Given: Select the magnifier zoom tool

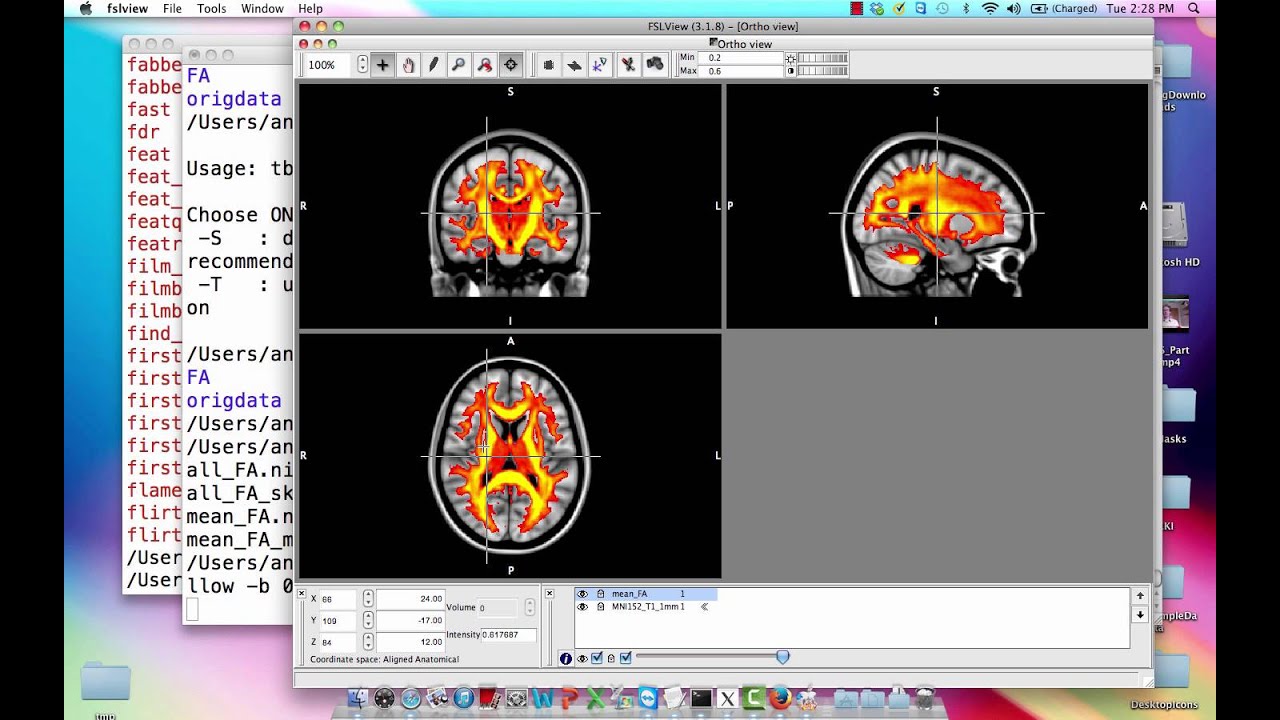Looking at the screenshot, I should coord(458,65).
